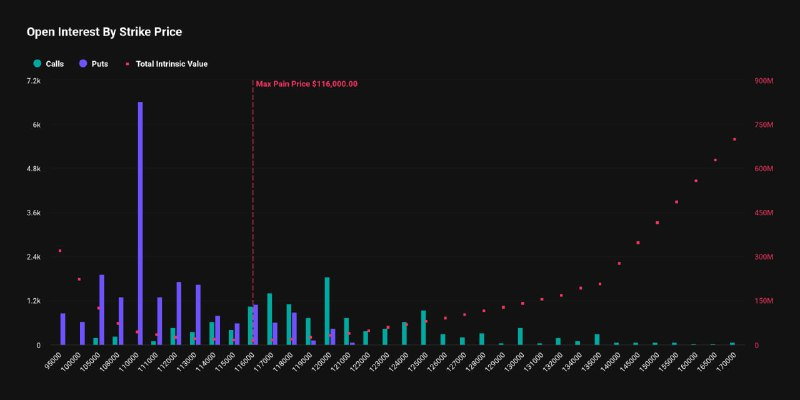Click intrinsic value dot above 95000 strike
Viewport: 800px width, 400px height.
click(60, 251)
